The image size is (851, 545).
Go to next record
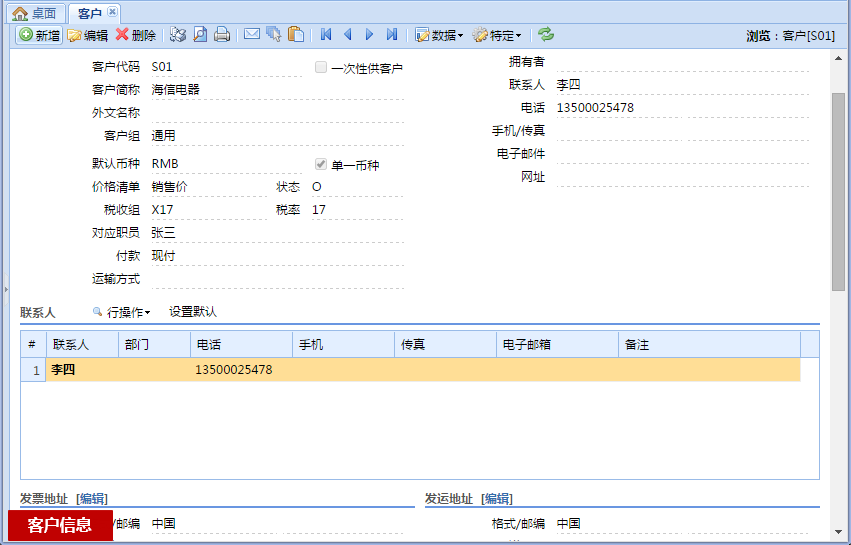pyautogui.click(x=370, y=35)
